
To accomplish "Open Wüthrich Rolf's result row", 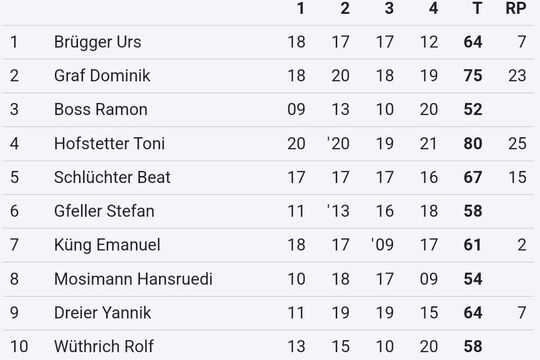I will tap(268, 346).
